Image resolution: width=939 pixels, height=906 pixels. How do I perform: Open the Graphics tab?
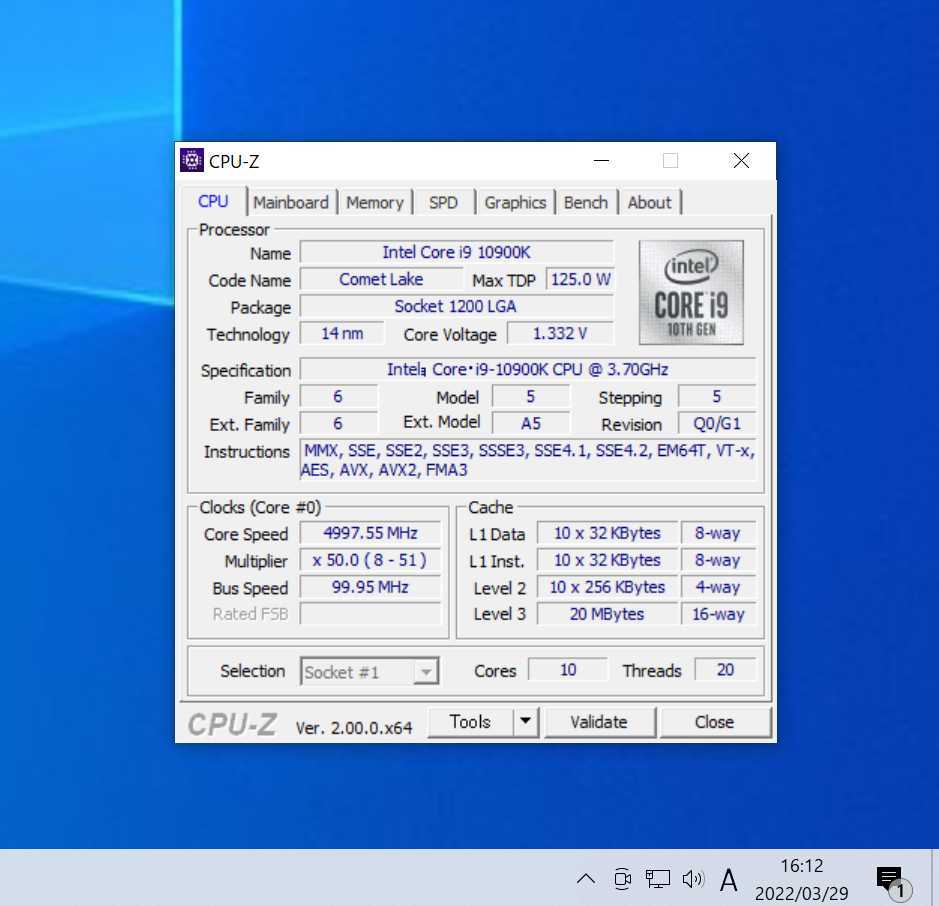pos(515,202)
